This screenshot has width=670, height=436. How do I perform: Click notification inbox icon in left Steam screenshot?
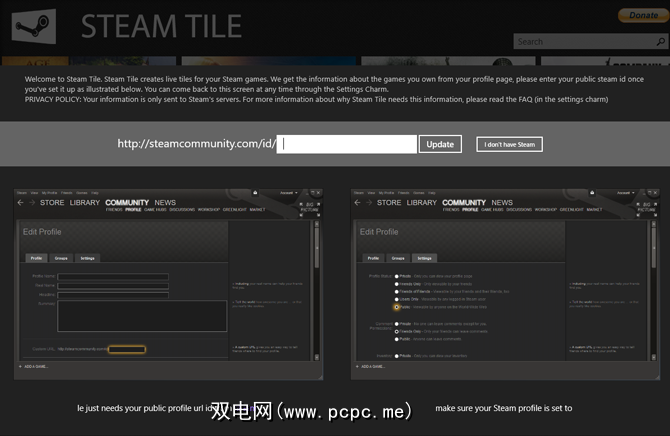coord(255,193)
